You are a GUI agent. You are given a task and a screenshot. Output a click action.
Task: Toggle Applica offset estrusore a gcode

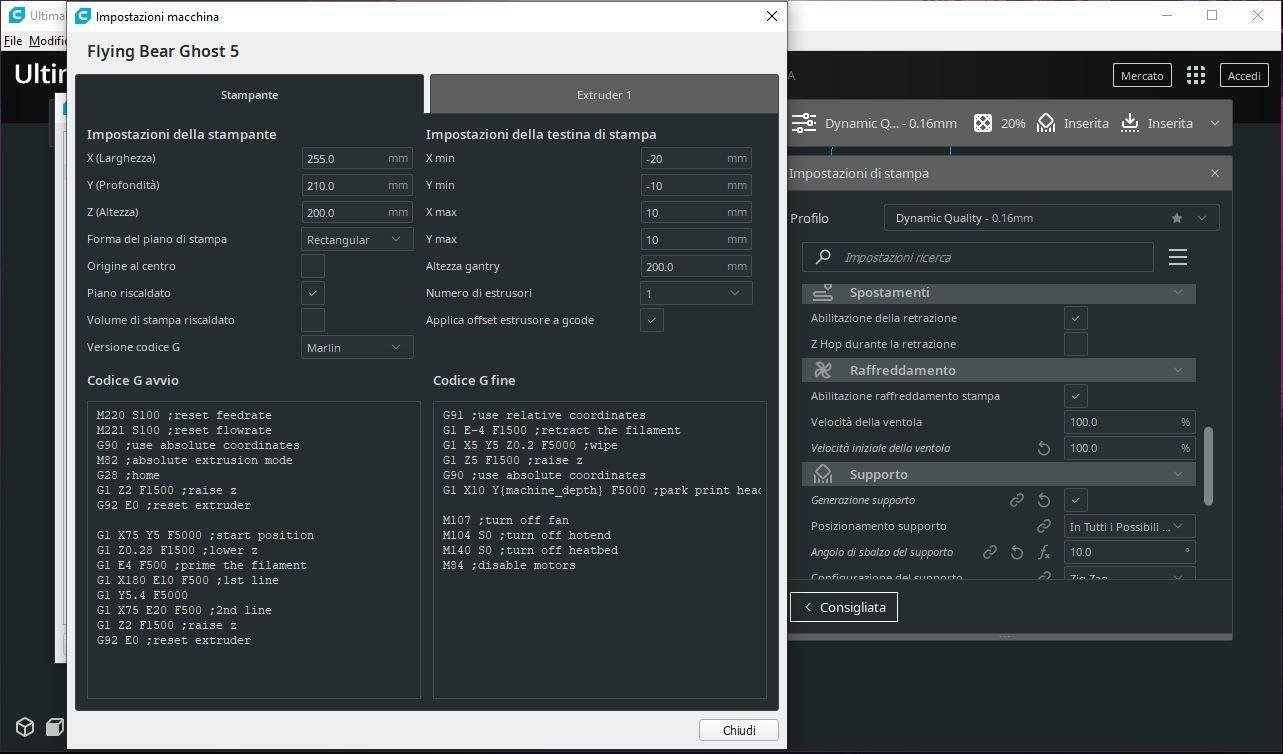pyautogui.click(x=652, y=320)
